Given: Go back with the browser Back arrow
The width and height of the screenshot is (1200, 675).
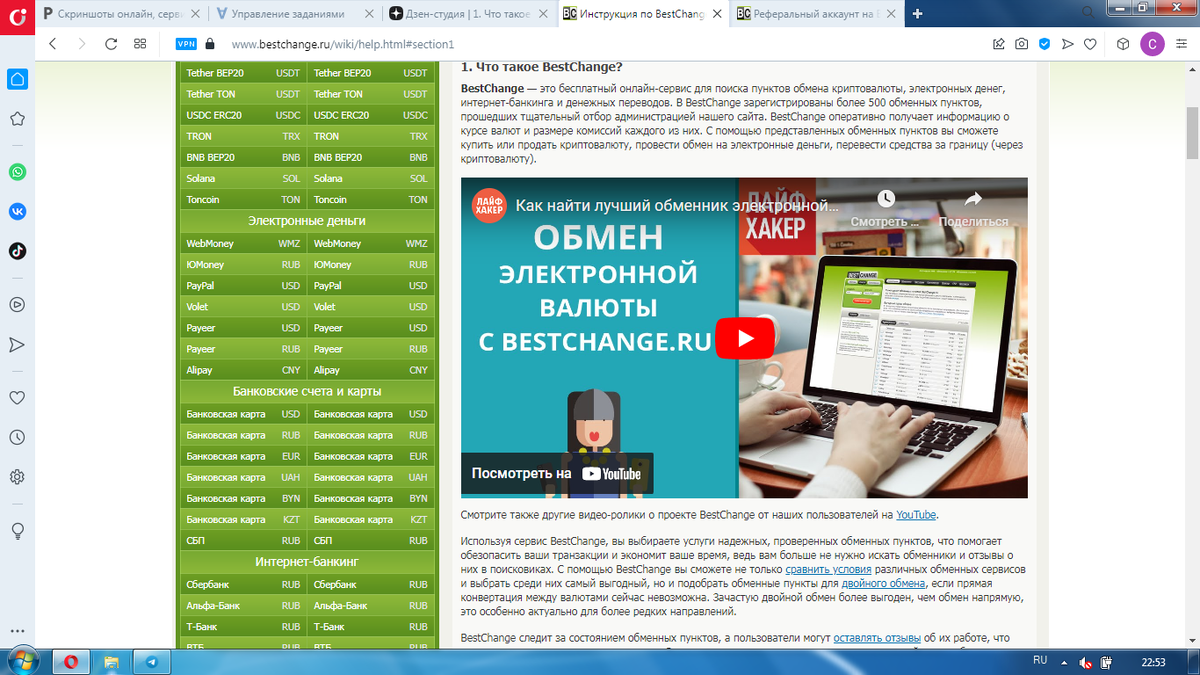Looking at the screenshot, I should coord(53,44).
